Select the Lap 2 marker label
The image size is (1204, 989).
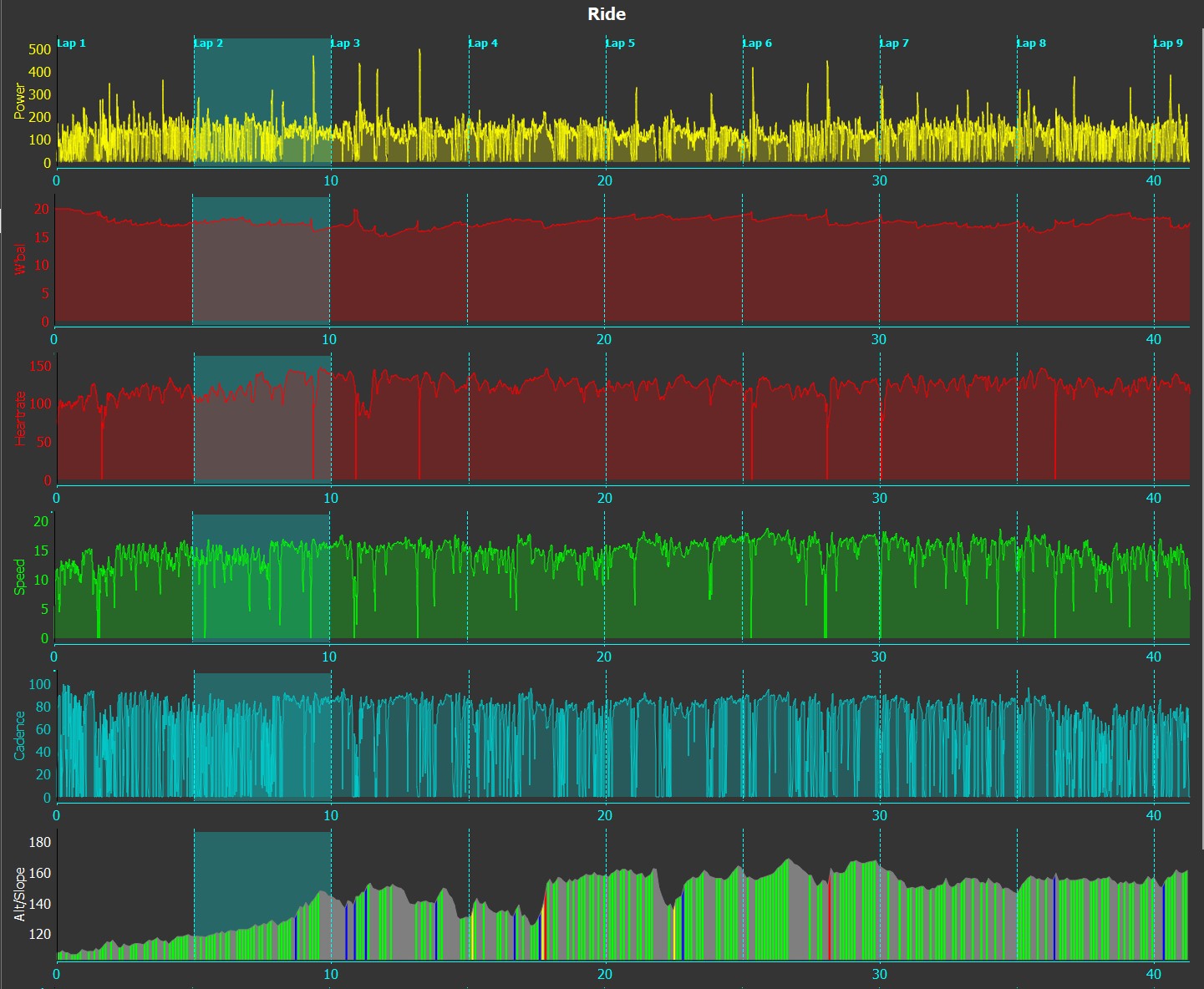click(208, 43)
